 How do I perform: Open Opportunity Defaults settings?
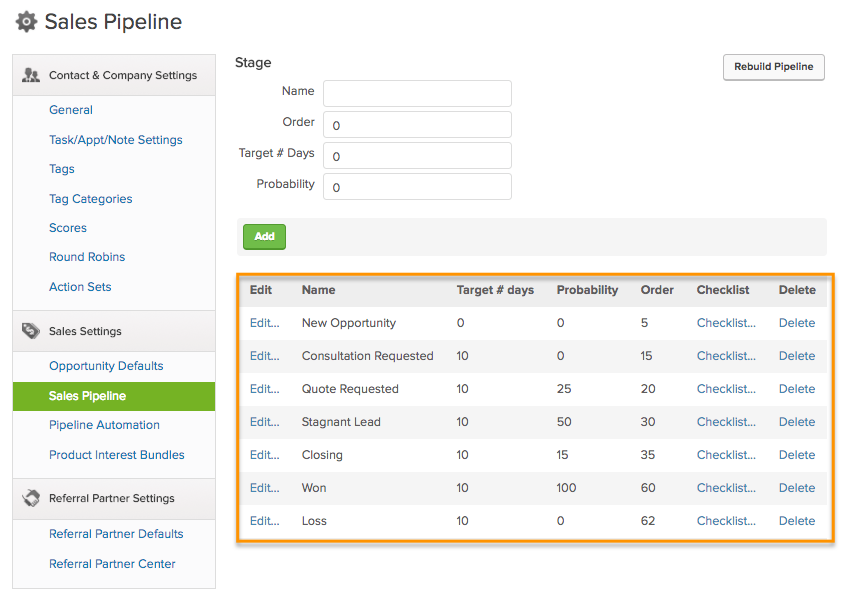click(x=106, y=366)
